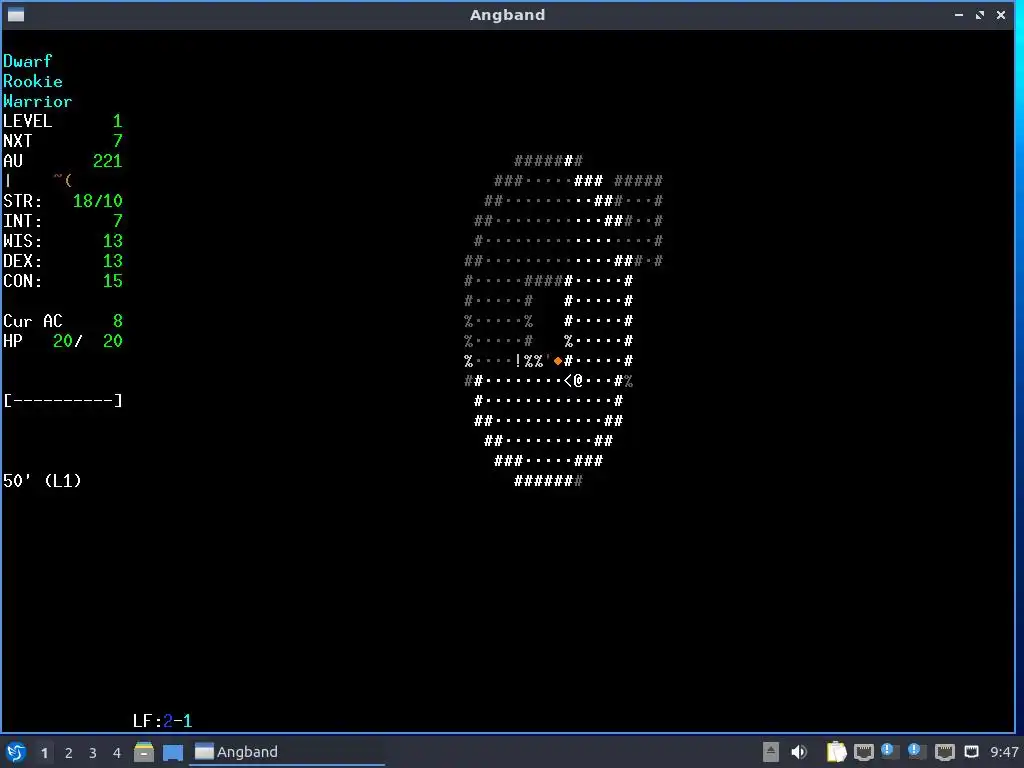The height and width of the screenshot is (768, 1024).
Task: Click the open door apostrophe beside the orange diamond
Action: (549, 358)
